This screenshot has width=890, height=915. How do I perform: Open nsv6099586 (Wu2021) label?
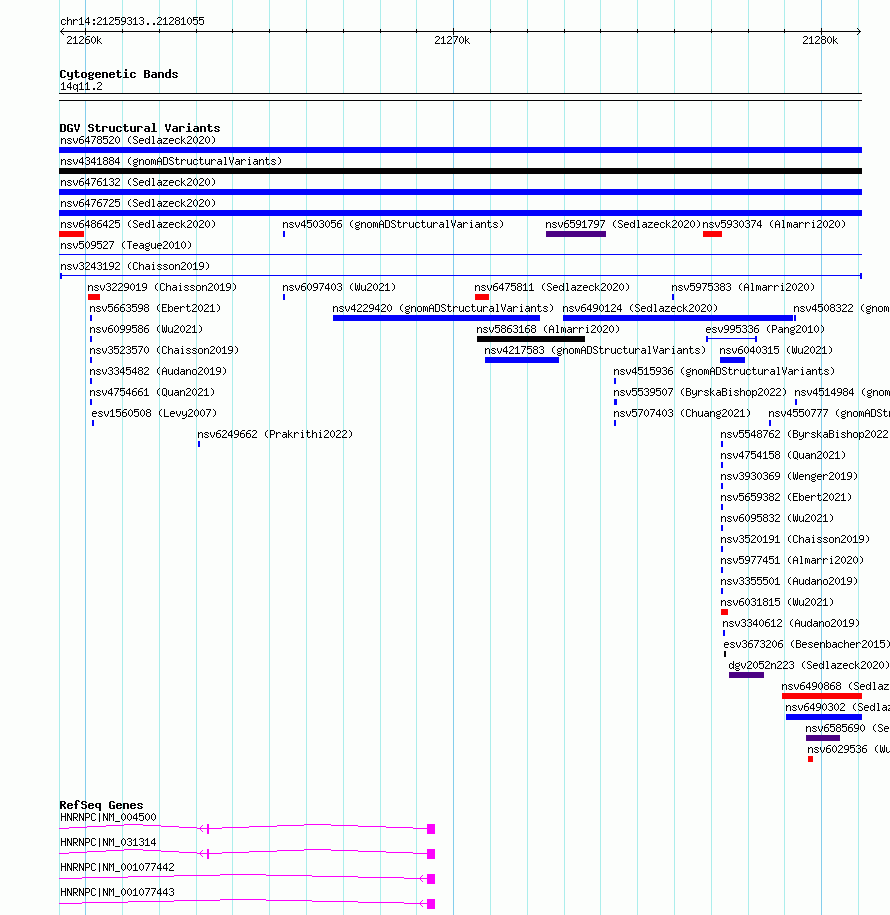(146, 329)
